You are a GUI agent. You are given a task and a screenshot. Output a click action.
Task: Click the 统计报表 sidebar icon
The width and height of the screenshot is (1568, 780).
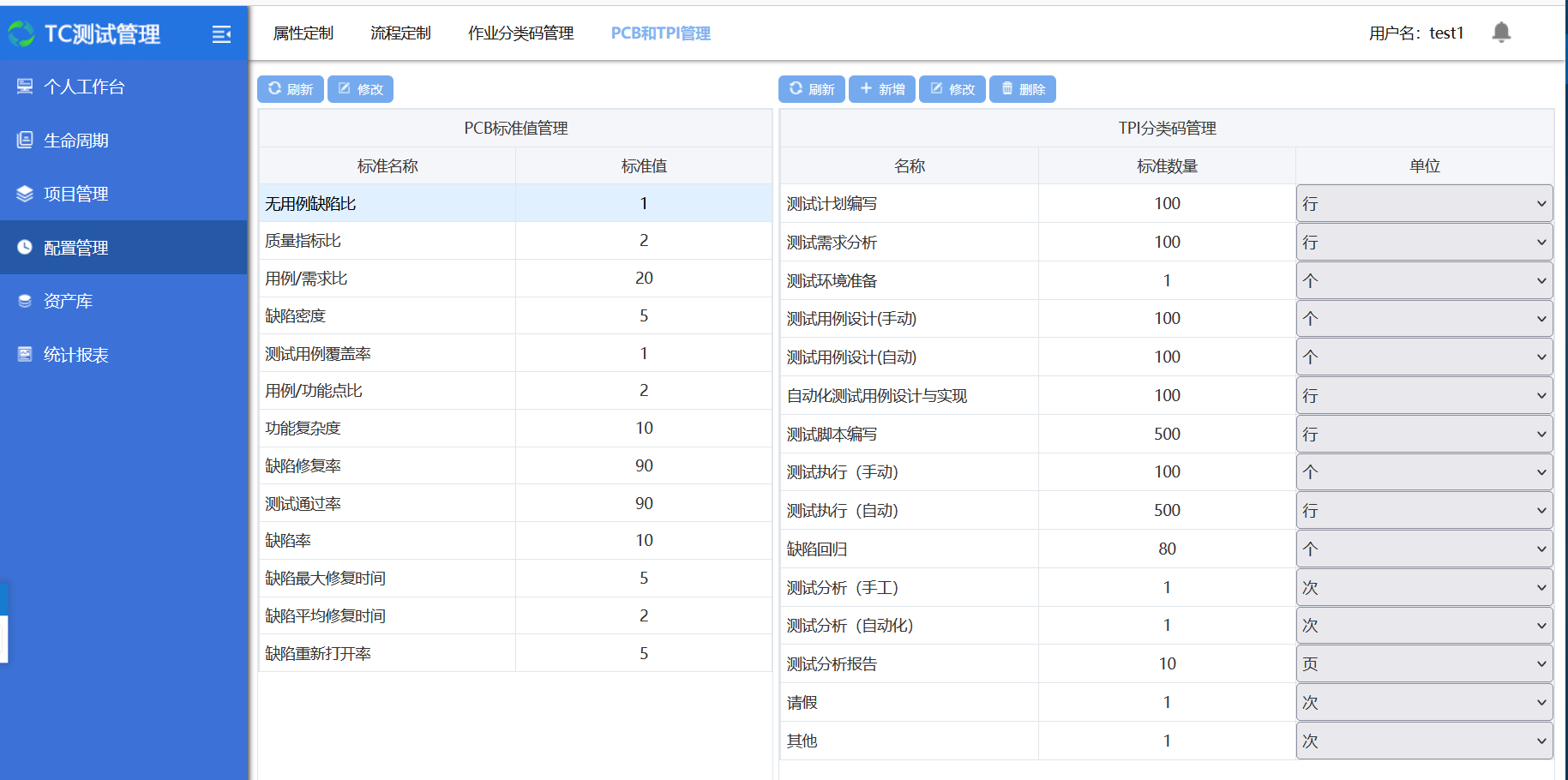(25, 355)
